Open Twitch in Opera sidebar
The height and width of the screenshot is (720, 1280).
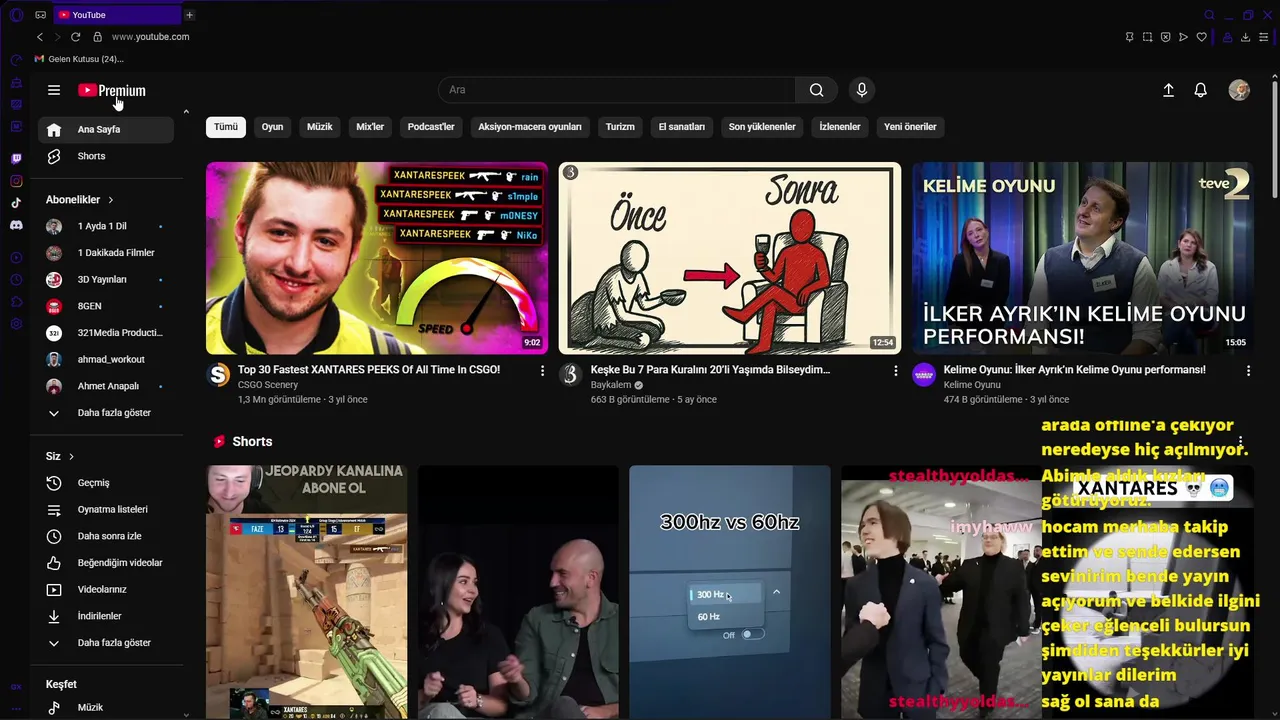(x=16, y=159)
